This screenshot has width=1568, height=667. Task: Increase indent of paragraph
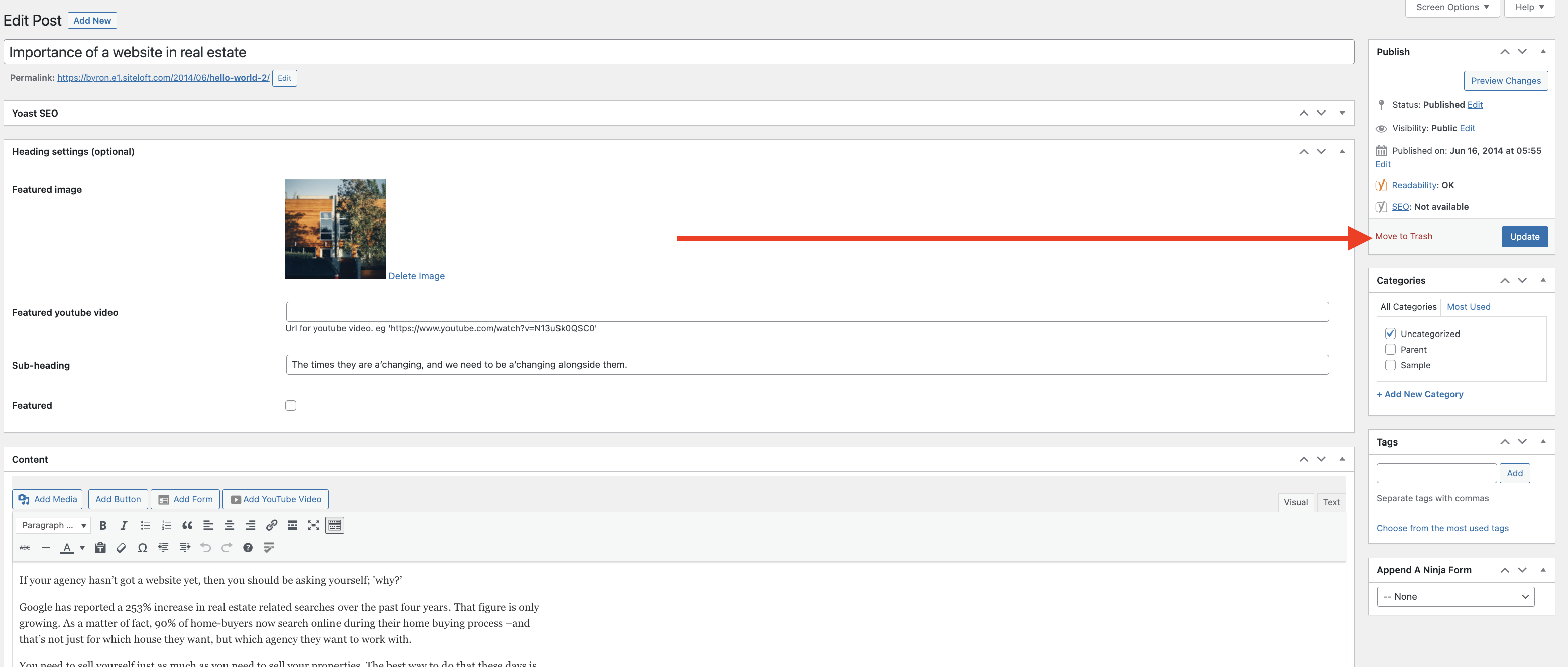184,548
